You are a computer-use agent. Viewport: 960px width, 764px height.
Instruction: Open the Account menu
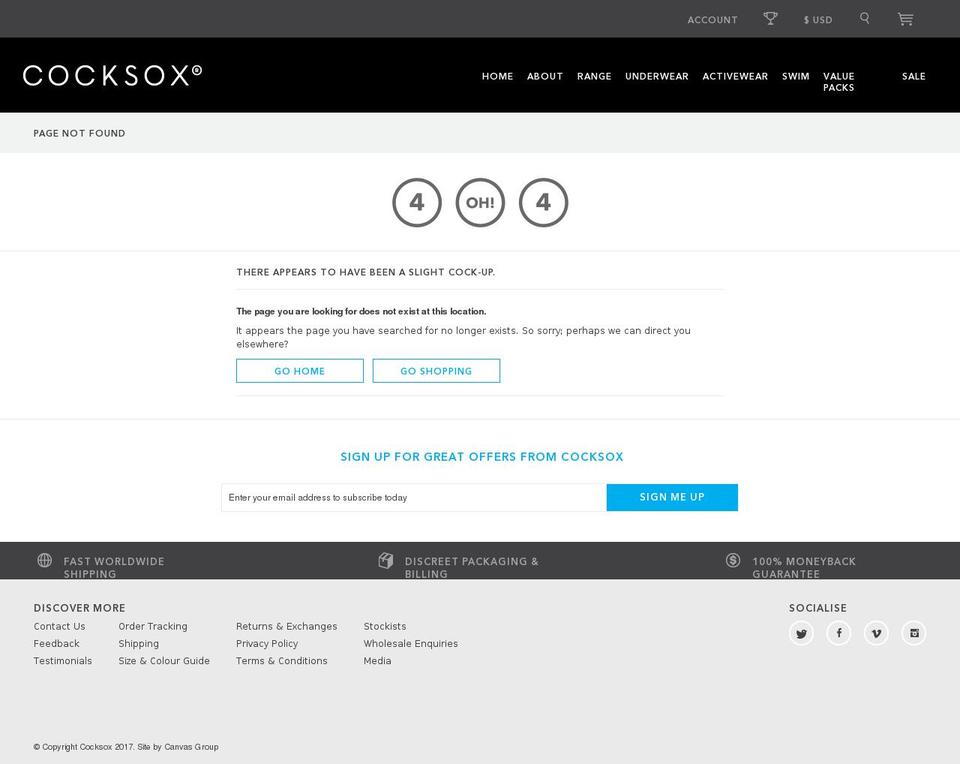[x=712, y=20]
